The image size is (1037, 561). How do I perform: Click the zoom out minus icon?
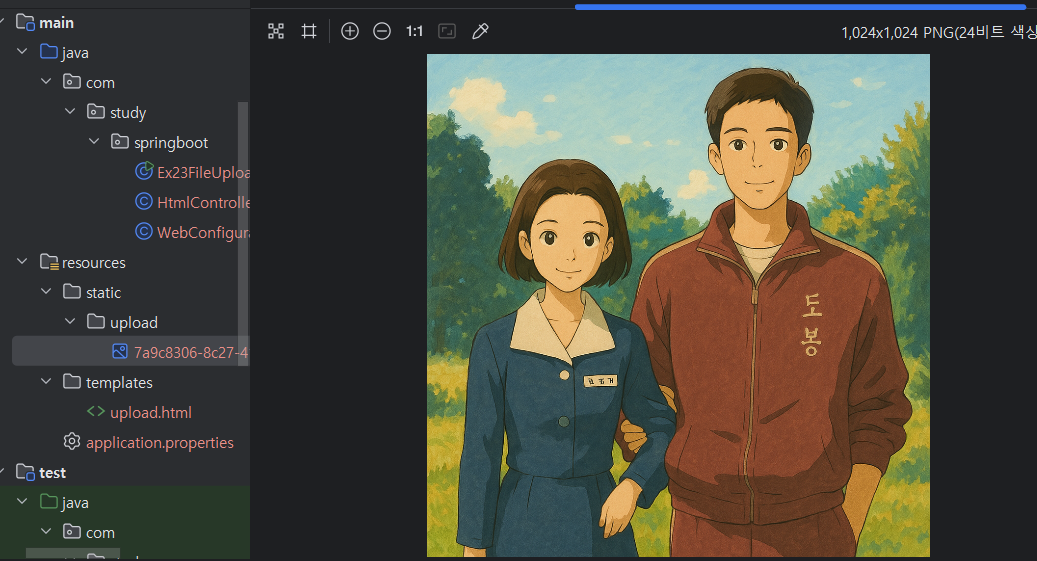[382, 31]
